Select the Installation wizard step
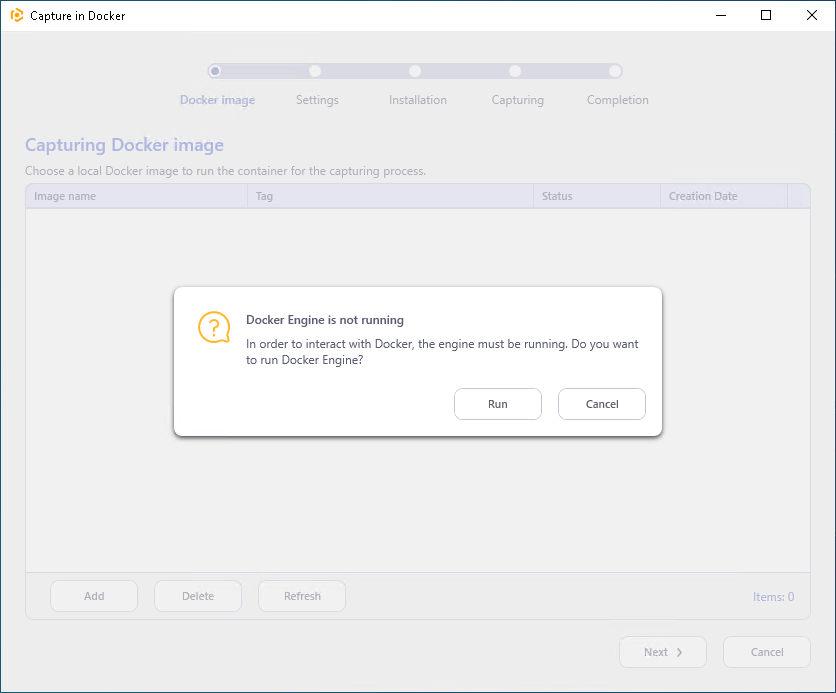Image resolution: width=836 pixels, height=693 pixels. pos(417,100)
